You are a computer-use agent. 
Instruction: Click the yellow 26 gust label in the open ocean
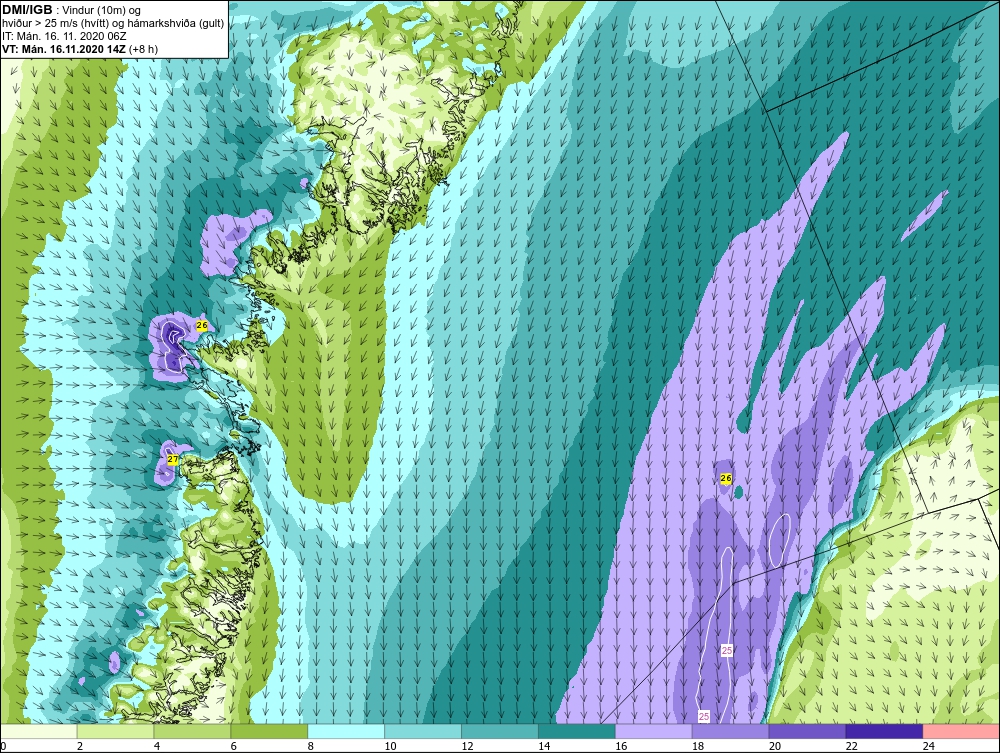726,479
